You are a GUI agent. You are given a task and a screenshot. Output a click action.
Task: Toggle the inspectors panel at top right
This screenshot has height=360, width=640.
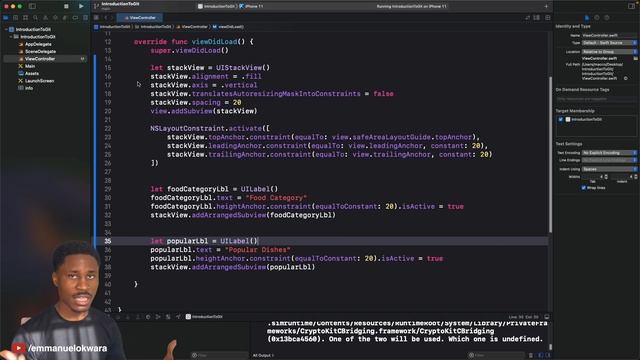631,6
